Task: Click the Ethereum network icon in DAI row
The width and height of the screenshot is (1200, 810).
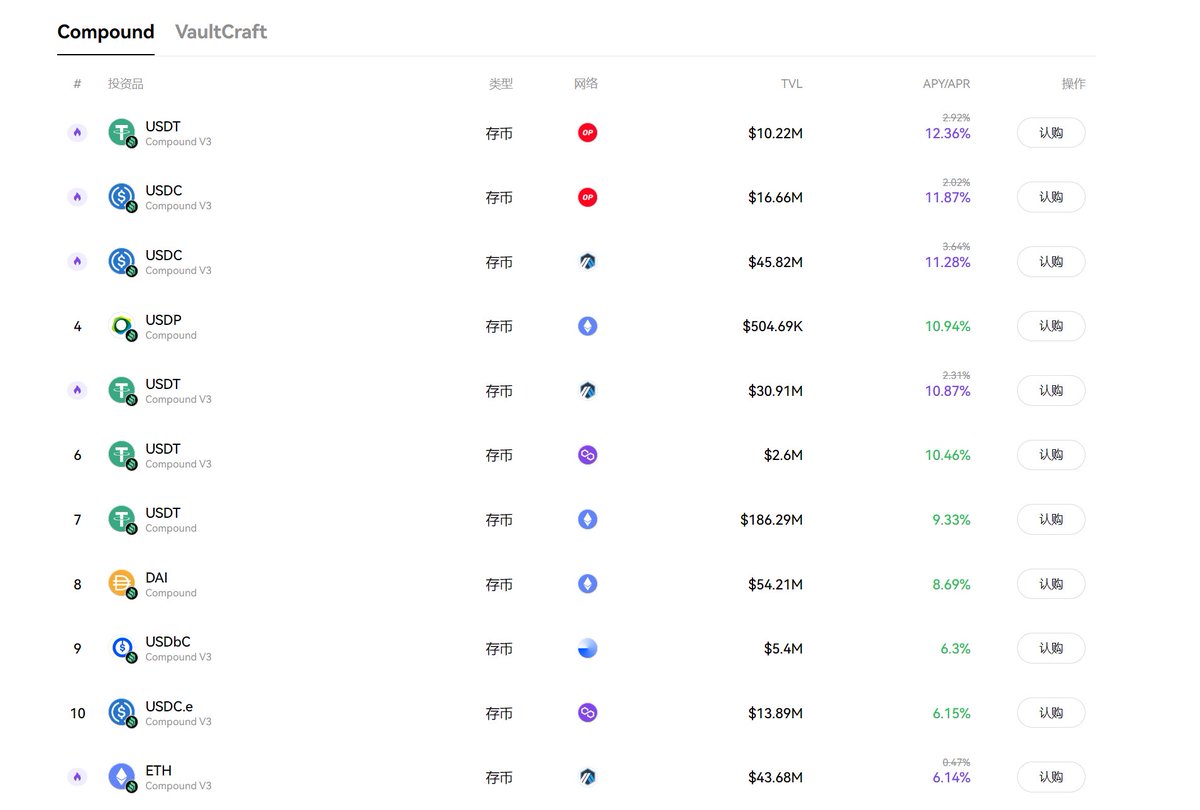Action: coord(588,584)
